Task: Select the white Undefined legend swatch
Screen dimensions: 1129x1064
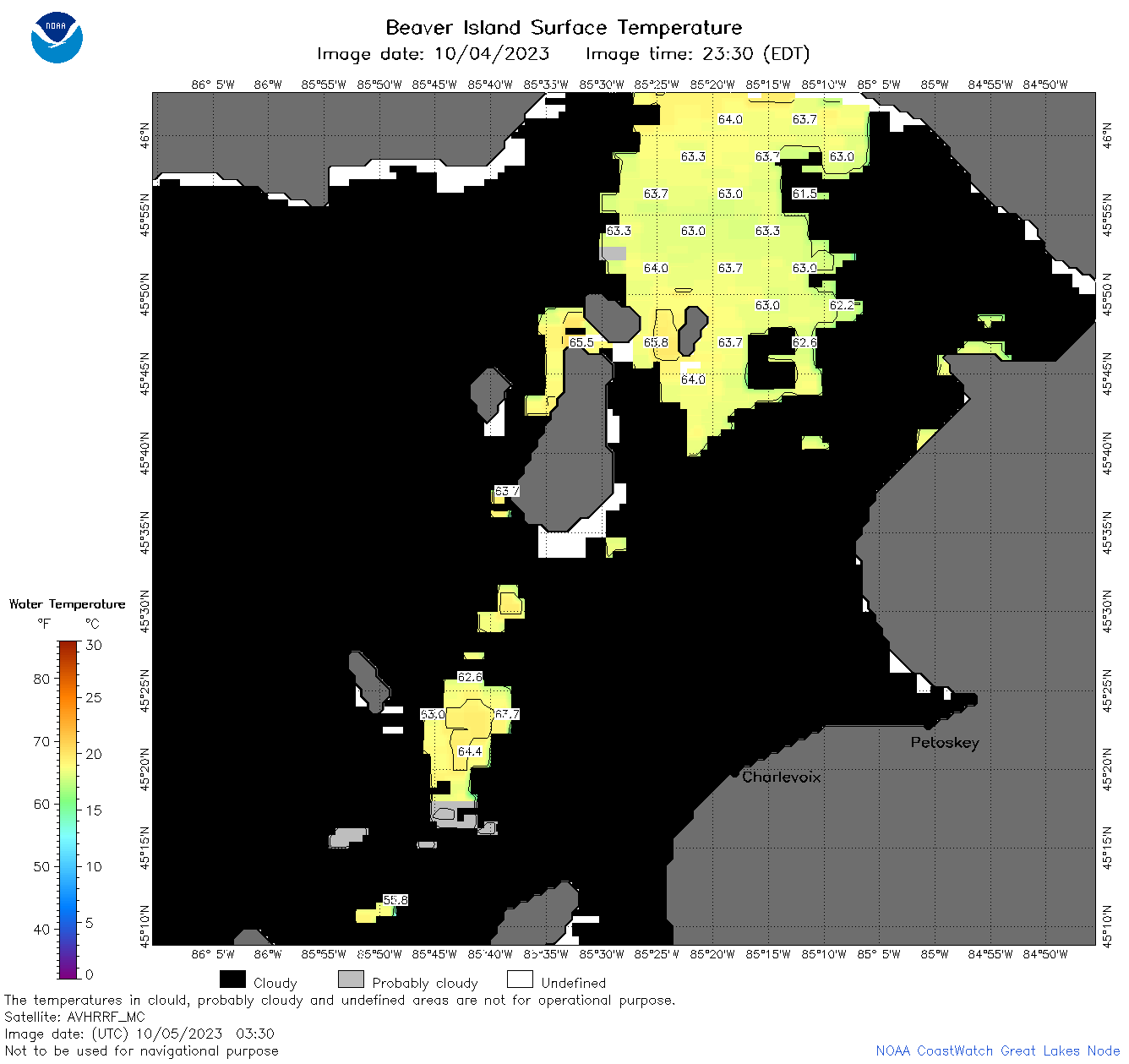Action: tap(520, 979)
